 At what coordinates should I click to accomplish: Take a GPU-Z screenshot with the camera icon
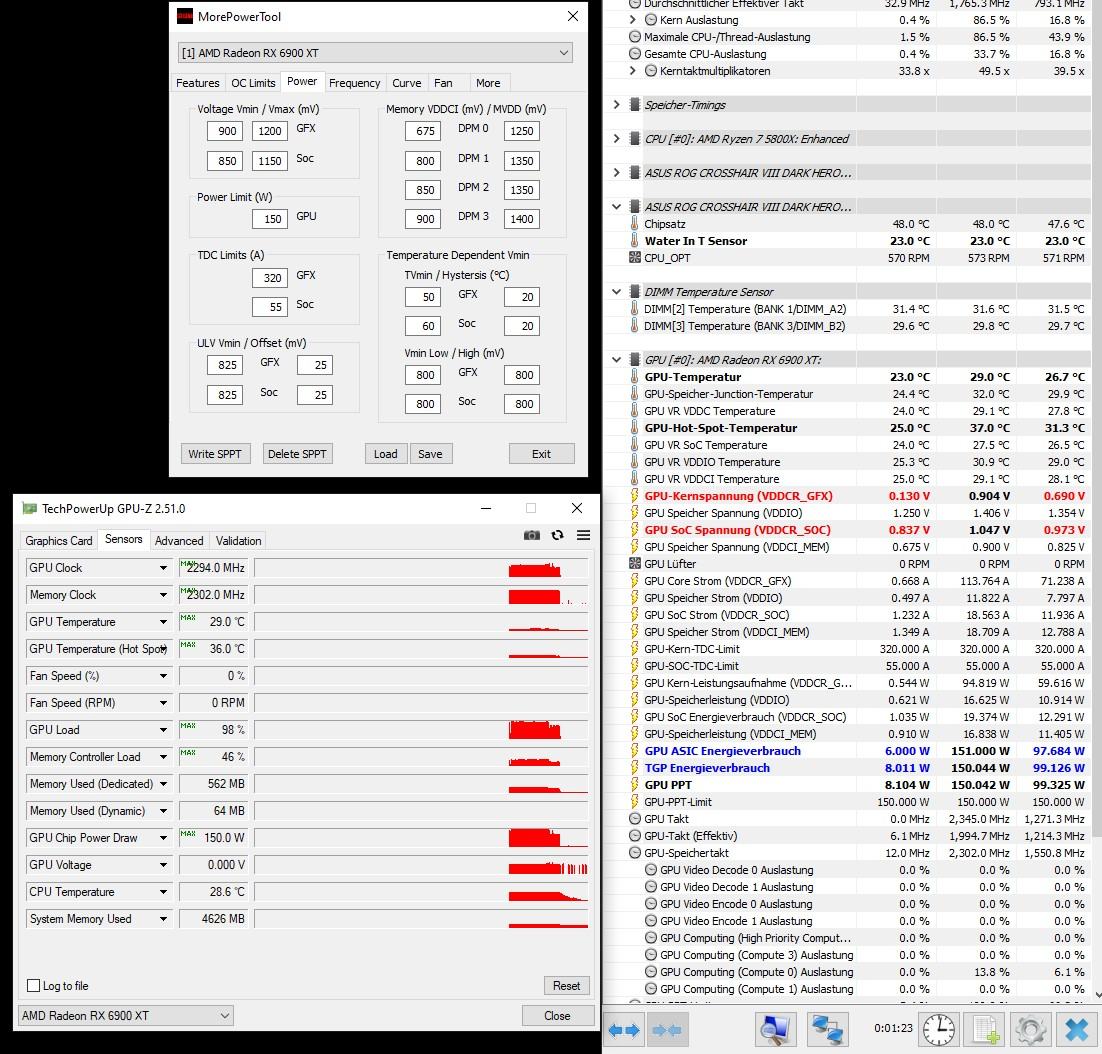click(x=532, y=535)
